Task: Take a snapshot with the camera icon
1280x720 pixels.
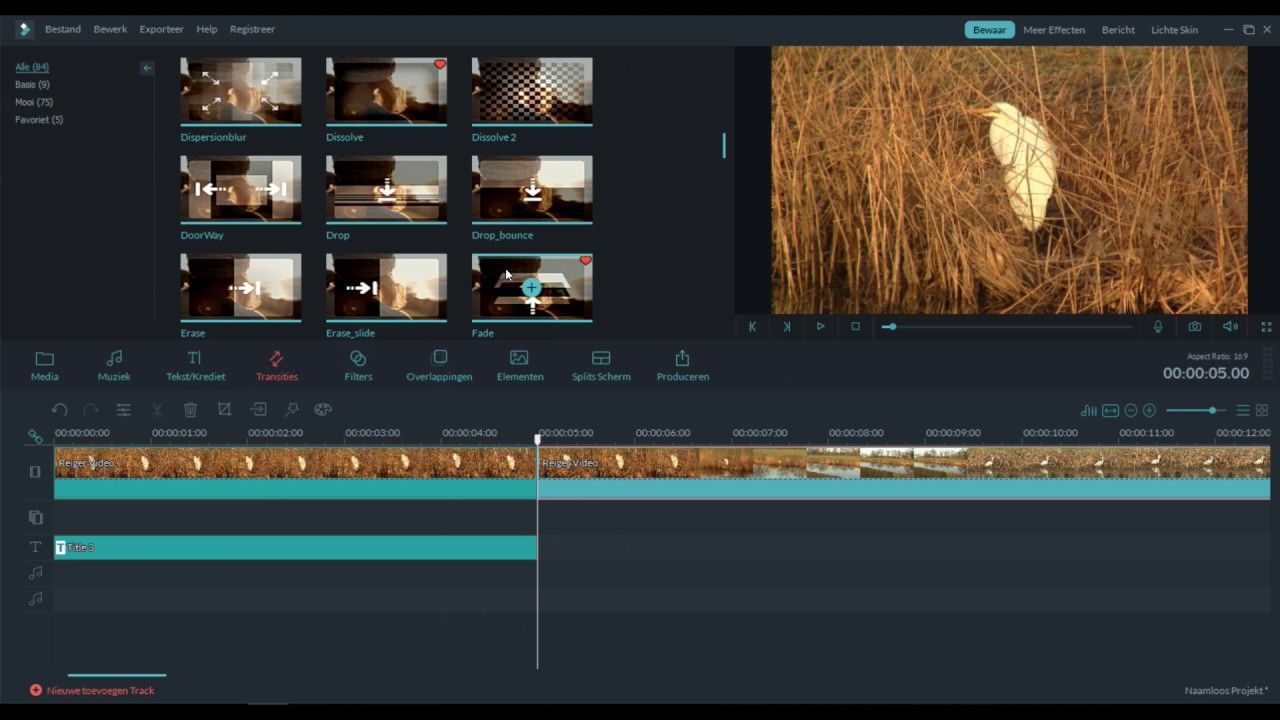Action: pyautogui.click(x=1194, y=326)
